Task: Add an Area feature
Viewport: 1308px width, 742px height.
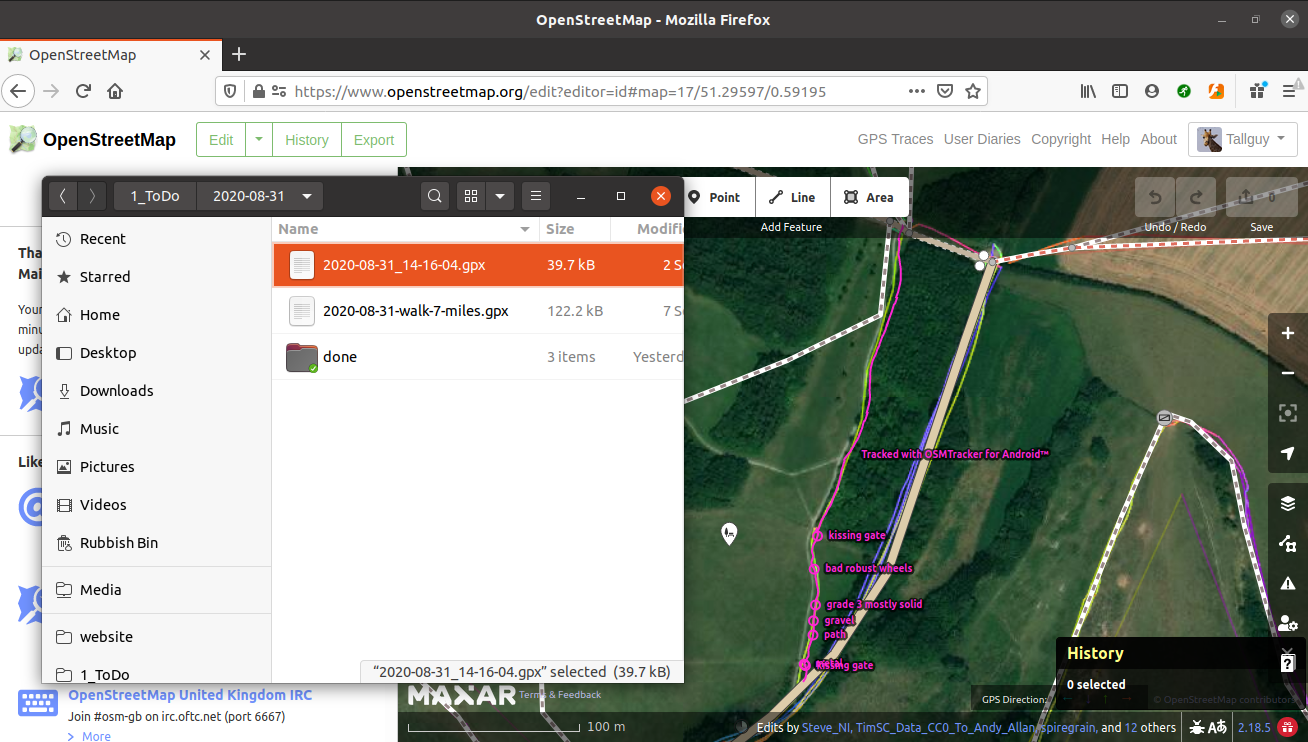Action: pyautogui.click(x=869, y=197)
